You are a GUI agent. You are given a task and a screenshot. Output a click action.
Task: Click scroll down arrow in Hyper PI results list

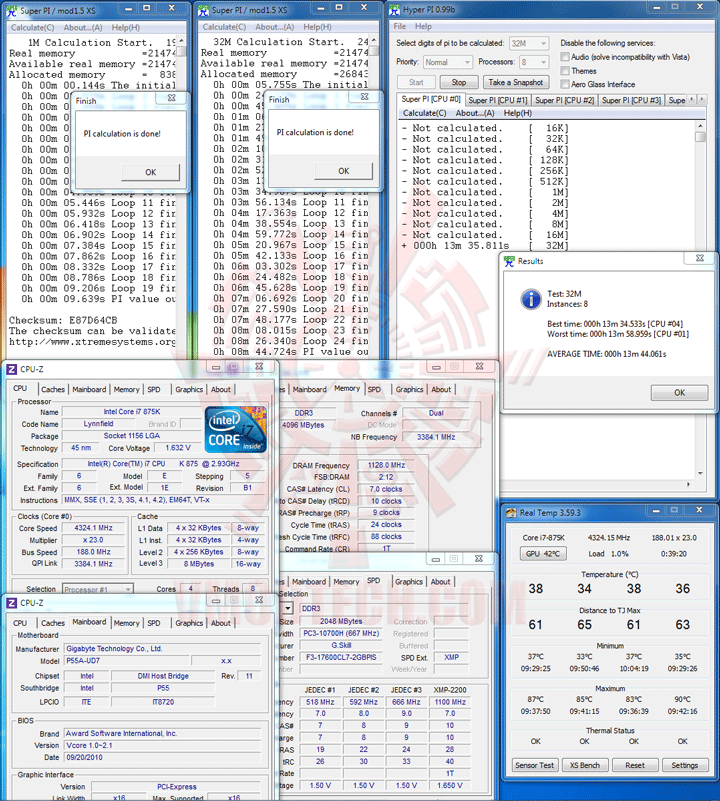700,473
